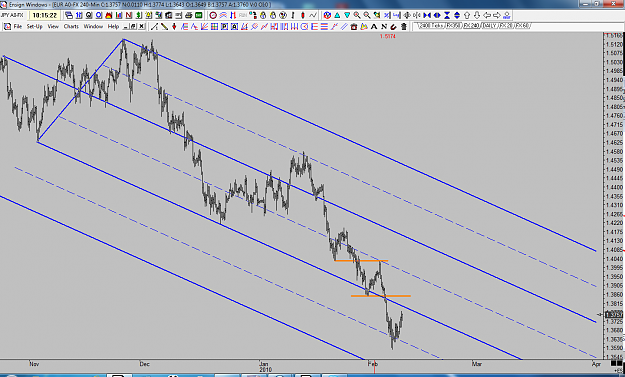The image size is (625, 377).
Task: Open the Set-Up menu
Action: click(35, 26)
